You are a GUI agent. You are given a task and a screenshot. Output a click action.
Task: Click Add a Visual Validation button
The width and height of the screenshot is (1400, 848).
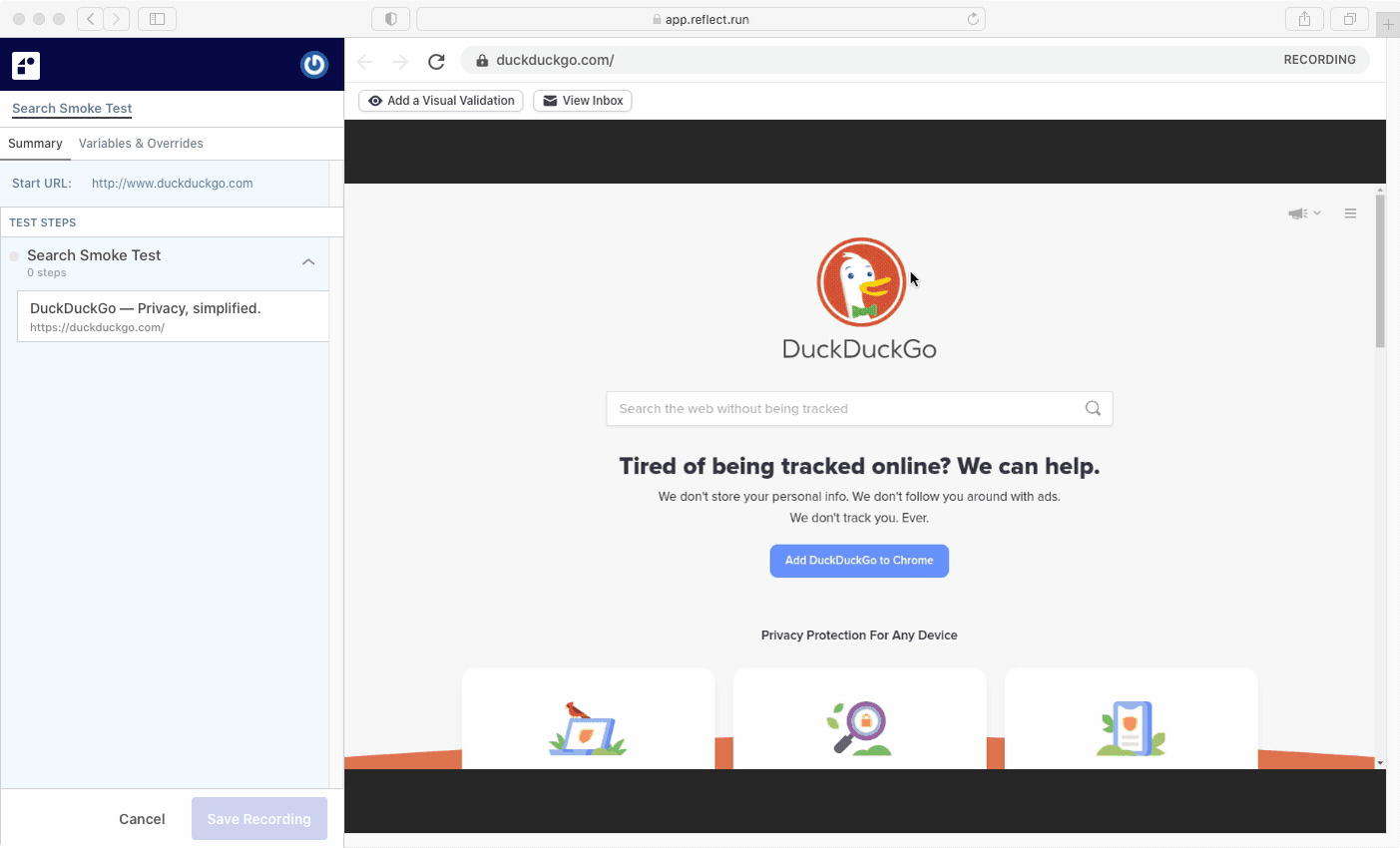(441, 101)
